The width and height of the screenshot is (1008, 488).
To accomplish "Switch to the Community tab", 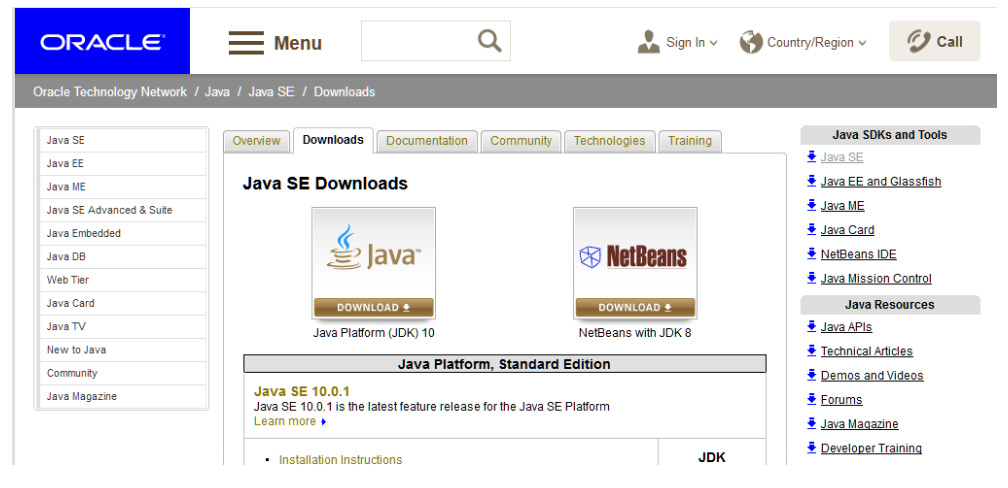I will click(x=521, y=141).
